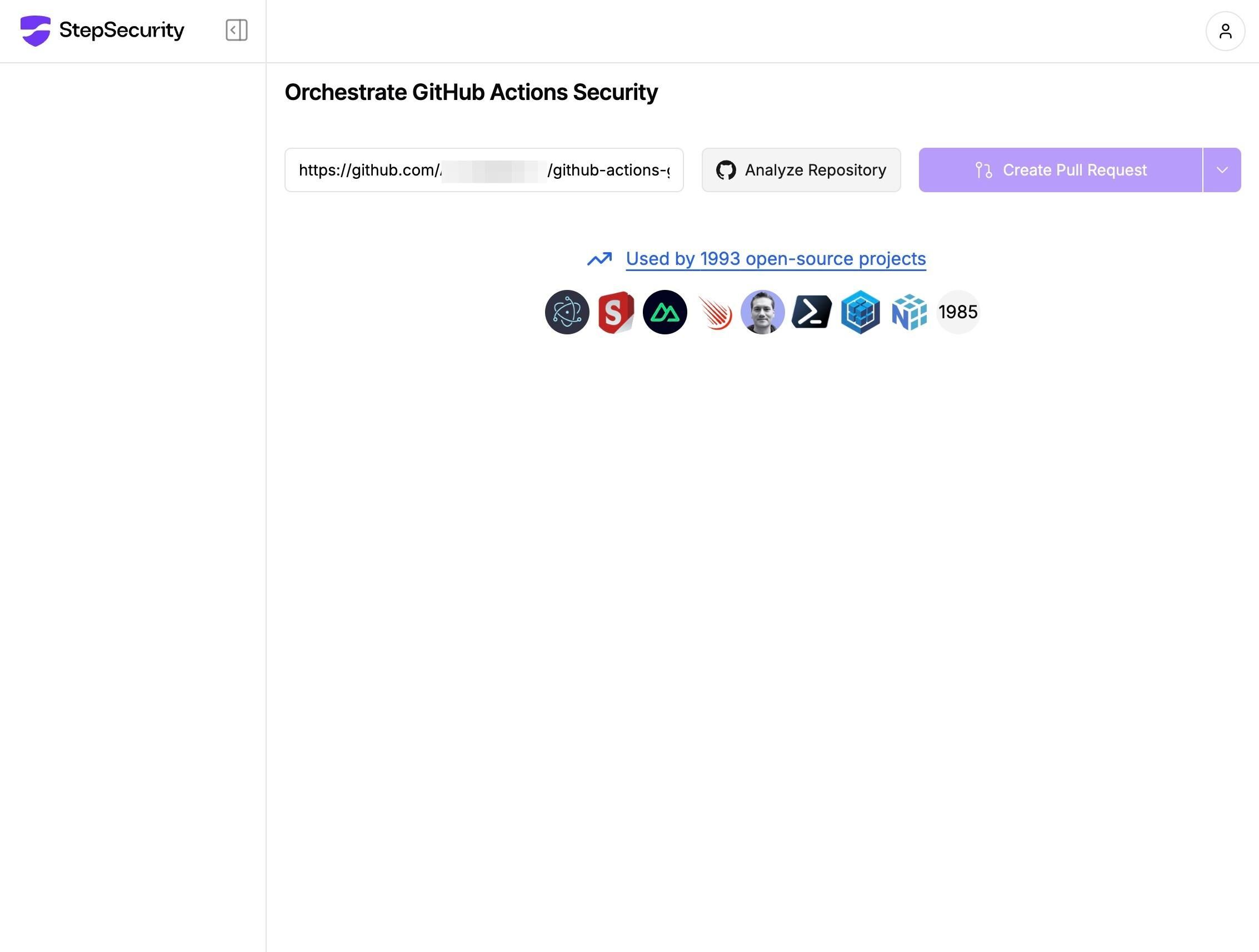Expand the Create Pull Request dropdown arrow
The height and width of the screenshot is (952, 1259).
pyautogui.click(x=1222, y=170)
